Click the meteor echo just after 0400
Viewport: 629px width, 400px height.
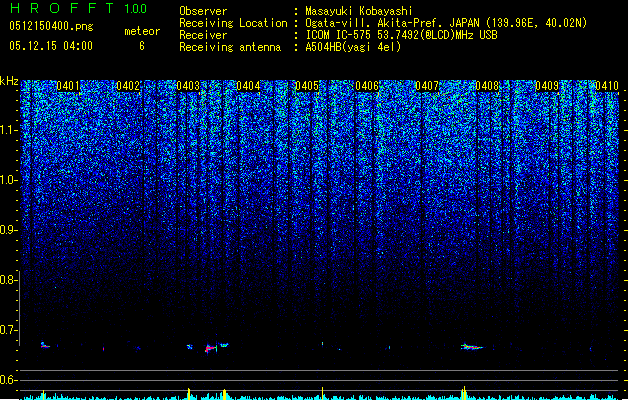coord(45,345)
